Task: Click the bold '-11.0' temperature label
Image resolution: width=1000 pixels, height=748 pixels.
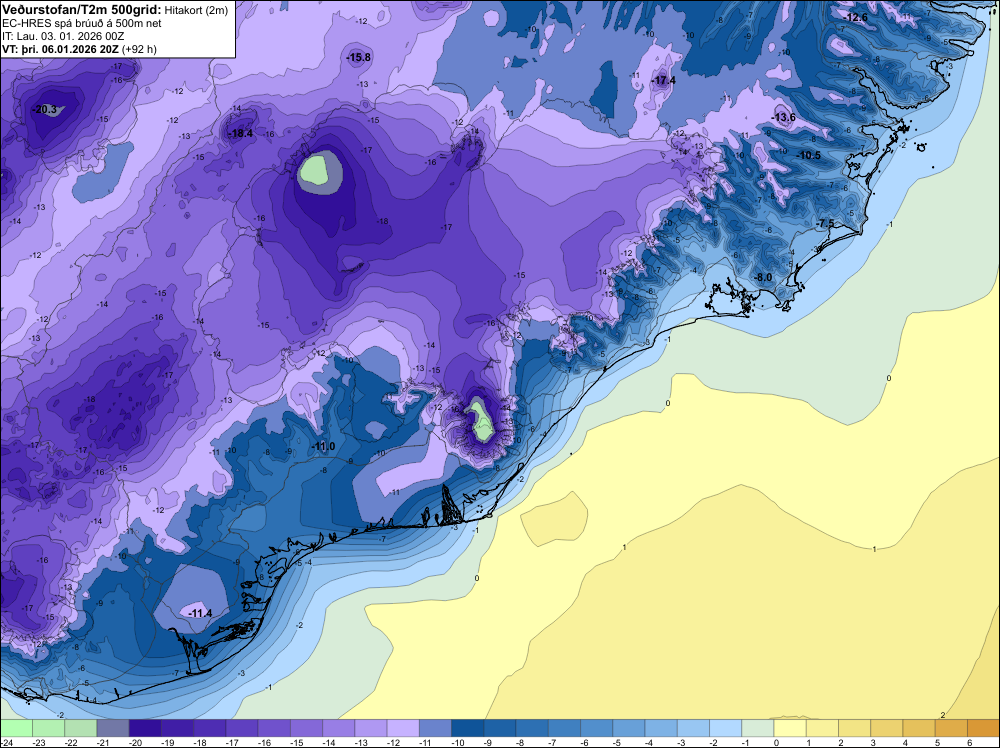Action: click(323, 446)
